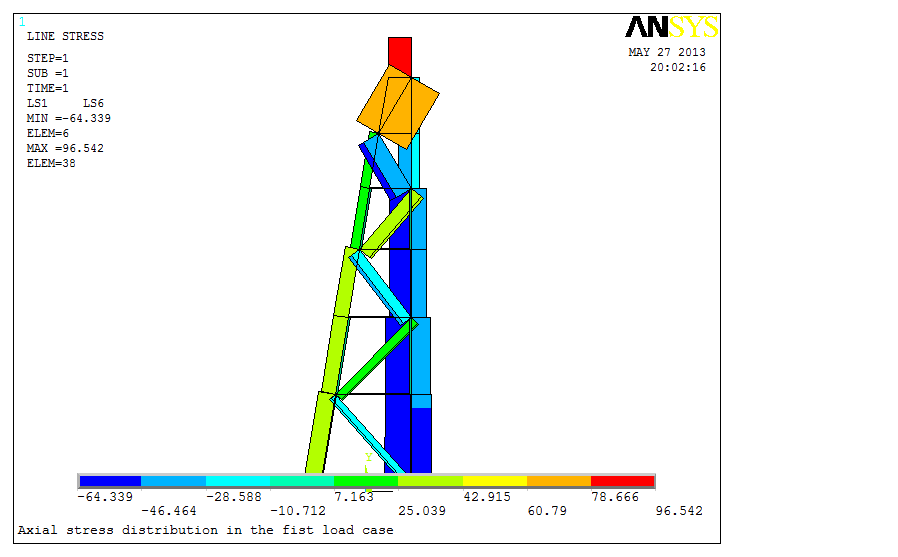
Task: Select the orange legend color band
Action: [559, 481]
